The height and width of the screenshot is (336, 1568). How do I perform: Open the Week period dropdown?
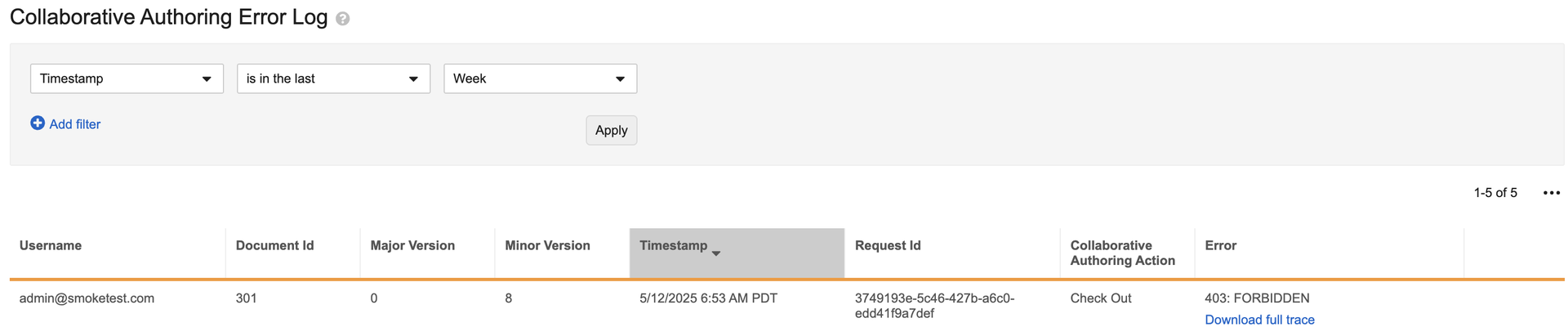(x=540, y=78)
